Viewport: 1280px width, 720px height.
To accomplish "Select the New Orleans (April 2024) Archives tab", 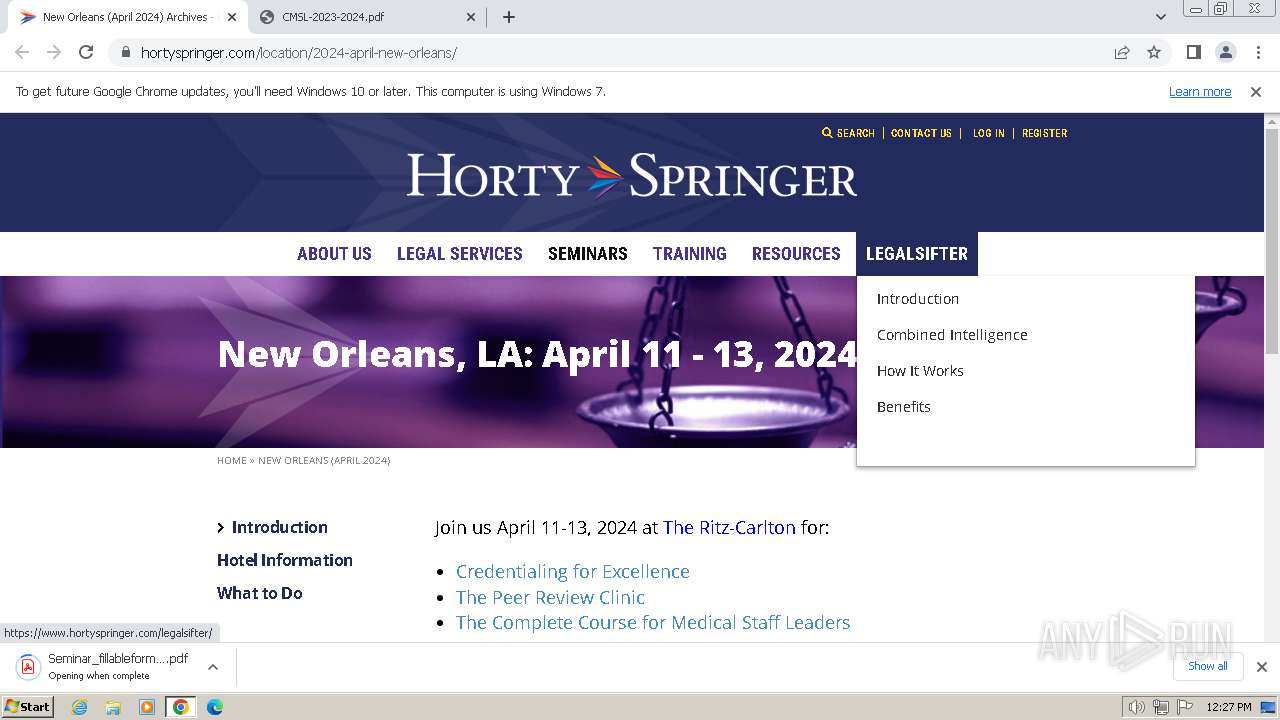I will [127, 17].
